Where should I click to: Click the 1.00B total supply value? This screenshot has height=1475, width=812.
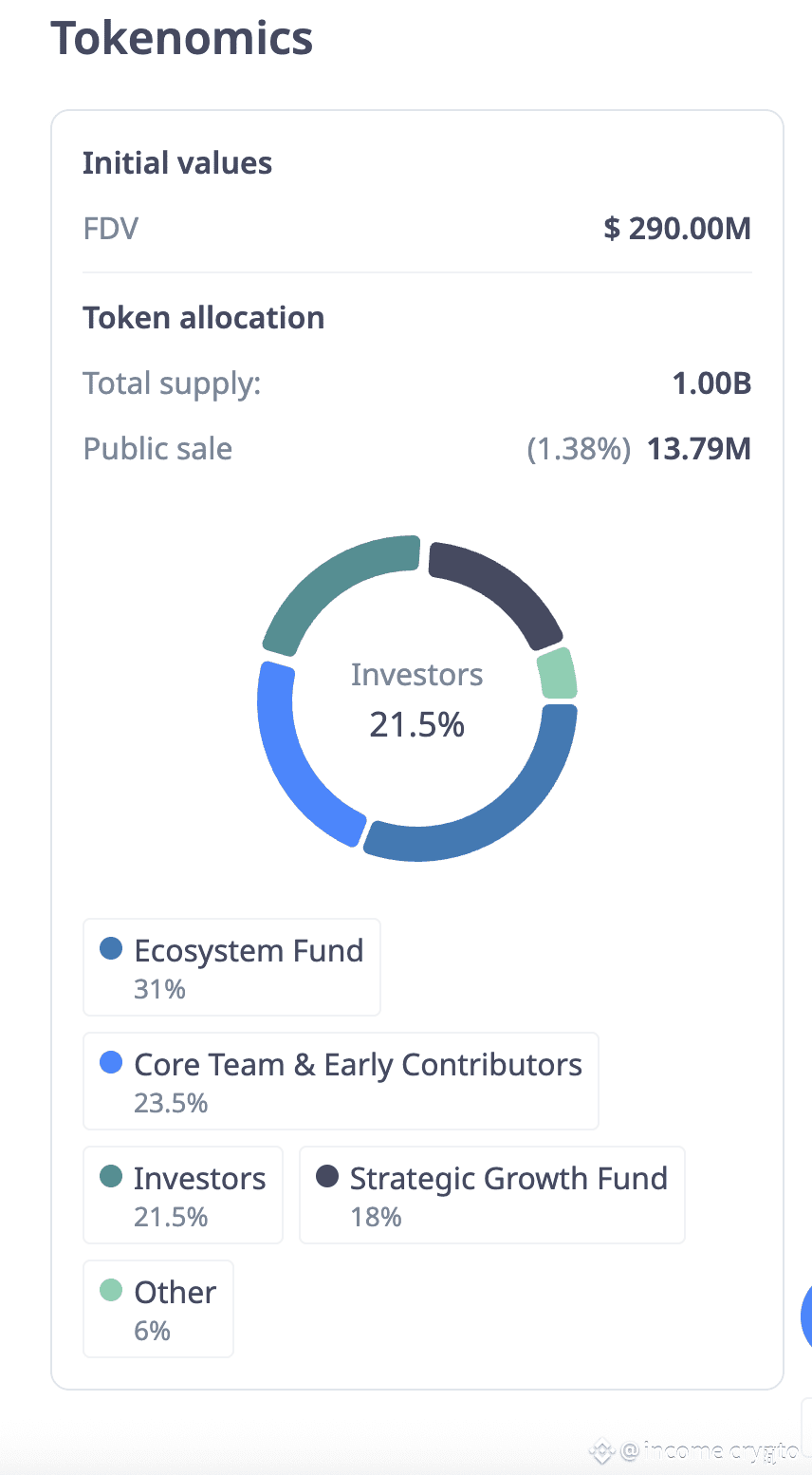coord(711,383)
